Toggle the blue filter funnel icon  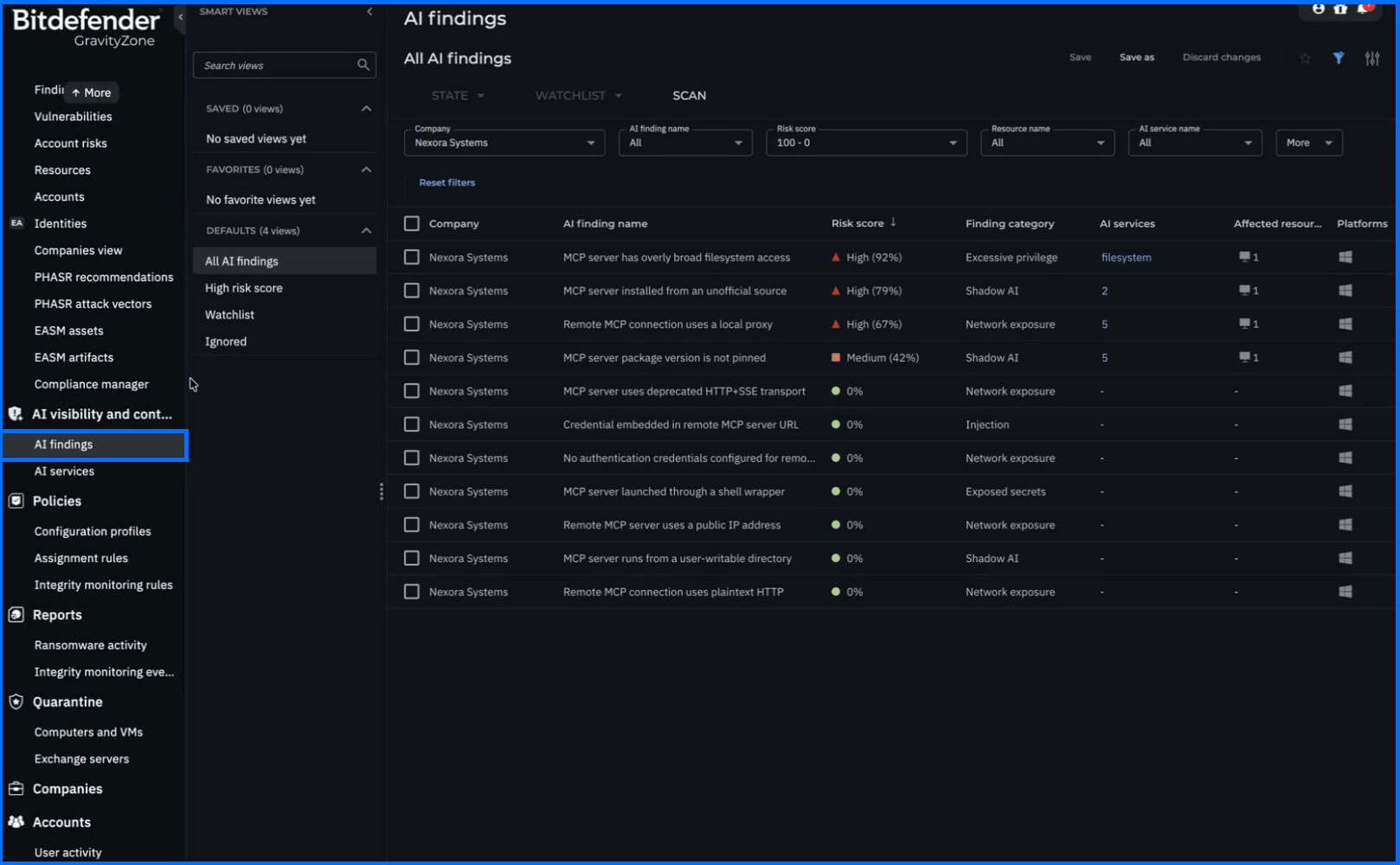pos(1339,58)
